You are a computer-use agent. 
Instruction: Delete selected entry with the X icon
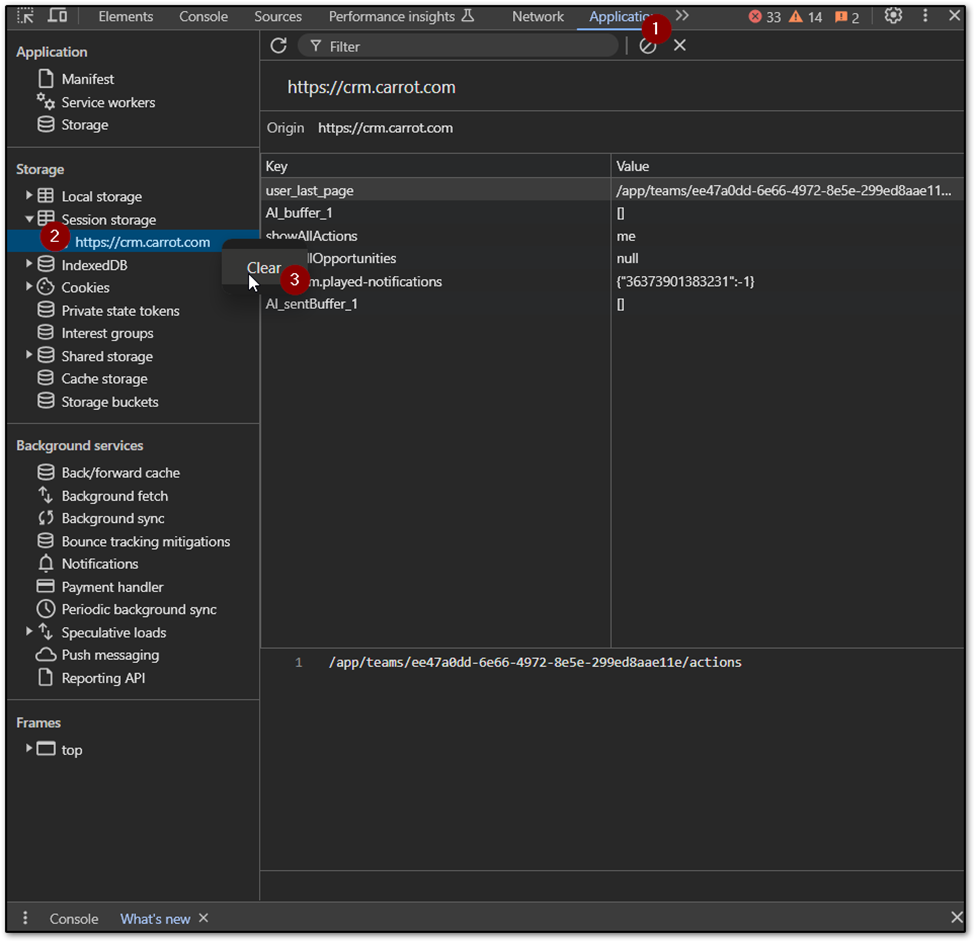680,45
